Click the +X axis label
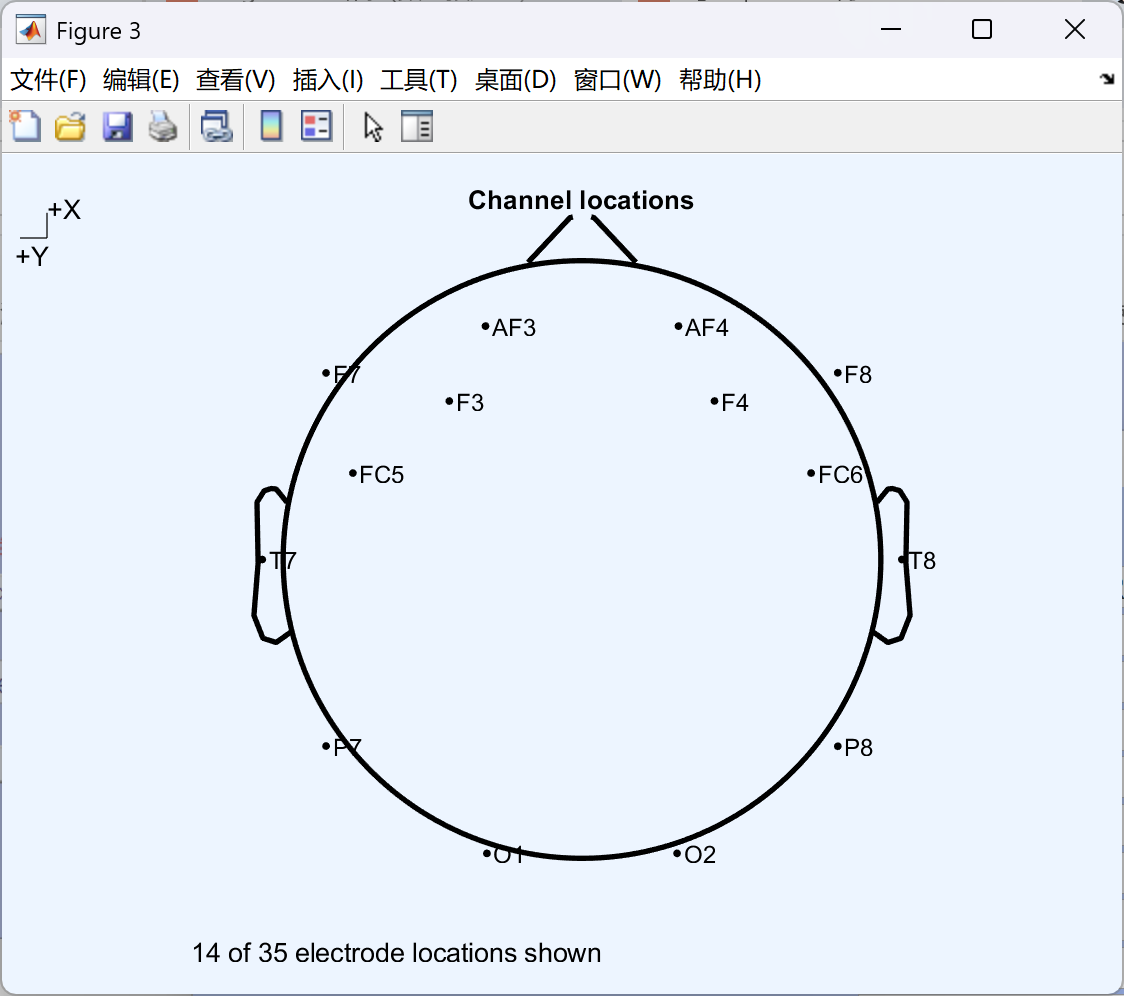The width and height of the screenshot is (1124, 996). pos(64,210)
